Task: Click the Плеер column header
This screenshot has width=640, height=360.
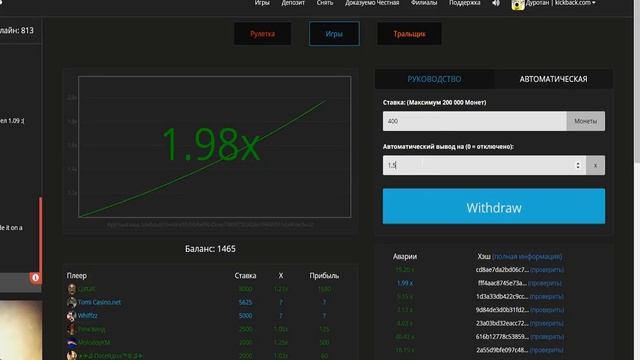Action: [x=77, y=276]
